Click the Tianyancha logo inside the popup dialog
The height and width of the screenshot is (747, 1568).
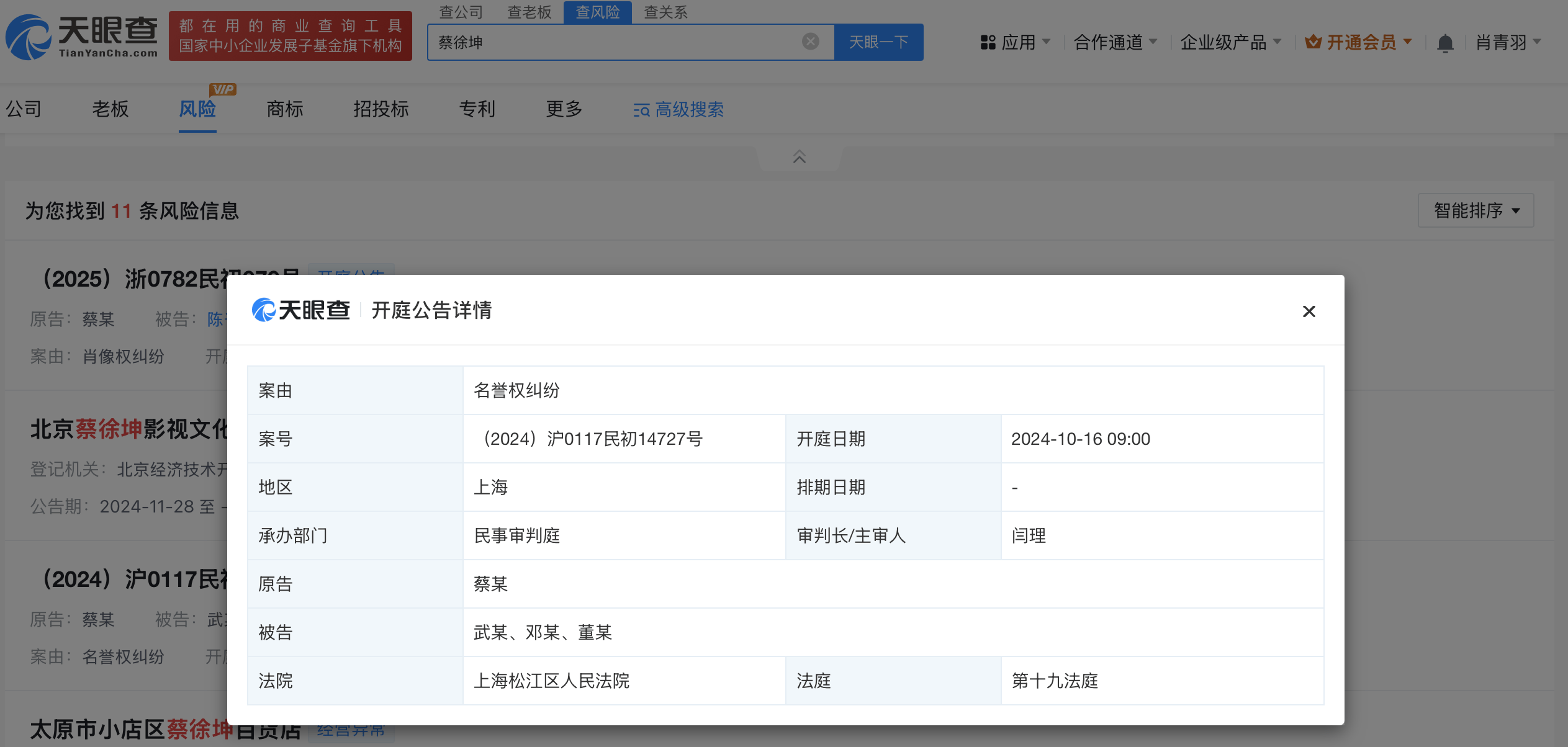click(x=300, y=310)
